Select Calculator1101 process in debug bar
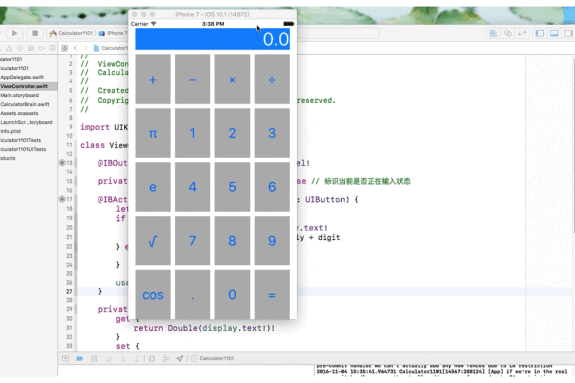 pos(213,358)
